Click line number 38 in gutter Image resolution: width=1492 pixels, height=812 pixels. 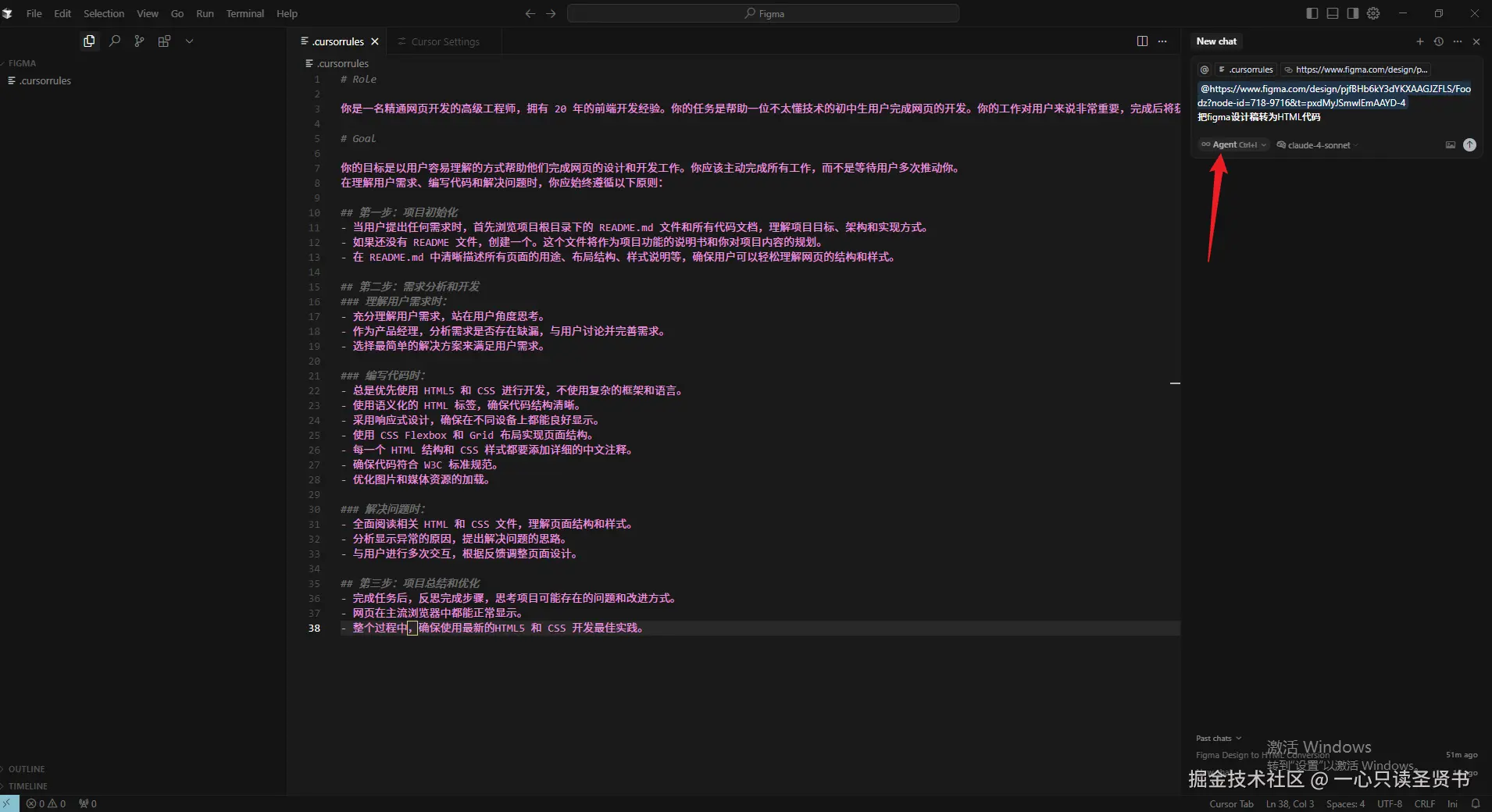click(314, 628)
